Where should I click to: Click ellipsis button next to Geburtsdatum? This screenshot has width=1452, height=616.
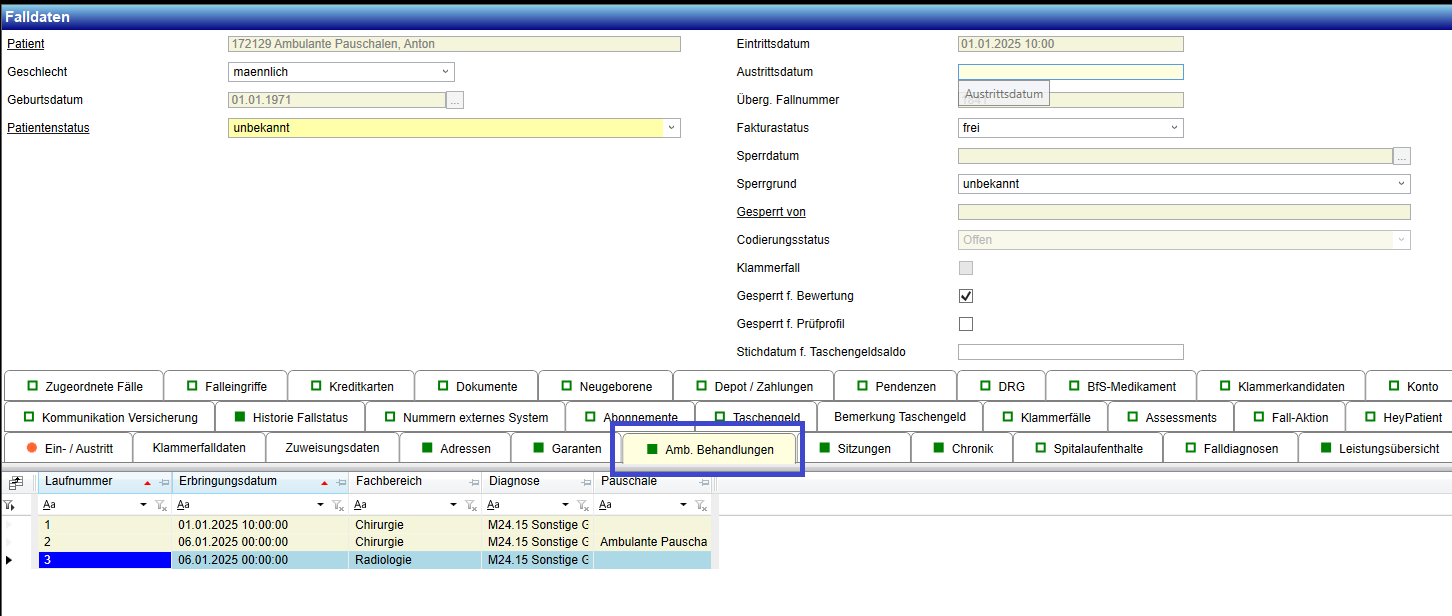click(455, 100)
